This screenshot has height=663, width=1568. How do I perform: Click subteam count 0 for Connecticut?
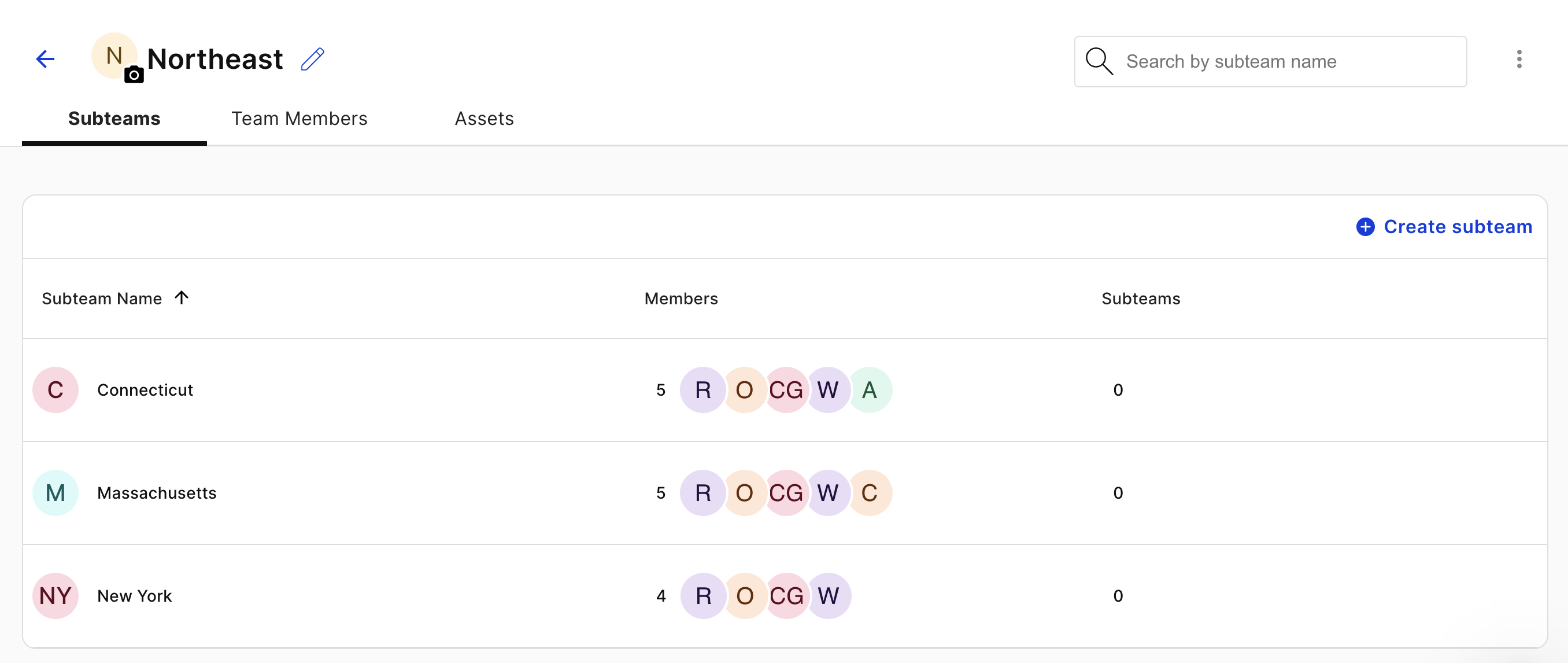(1118, 391)
